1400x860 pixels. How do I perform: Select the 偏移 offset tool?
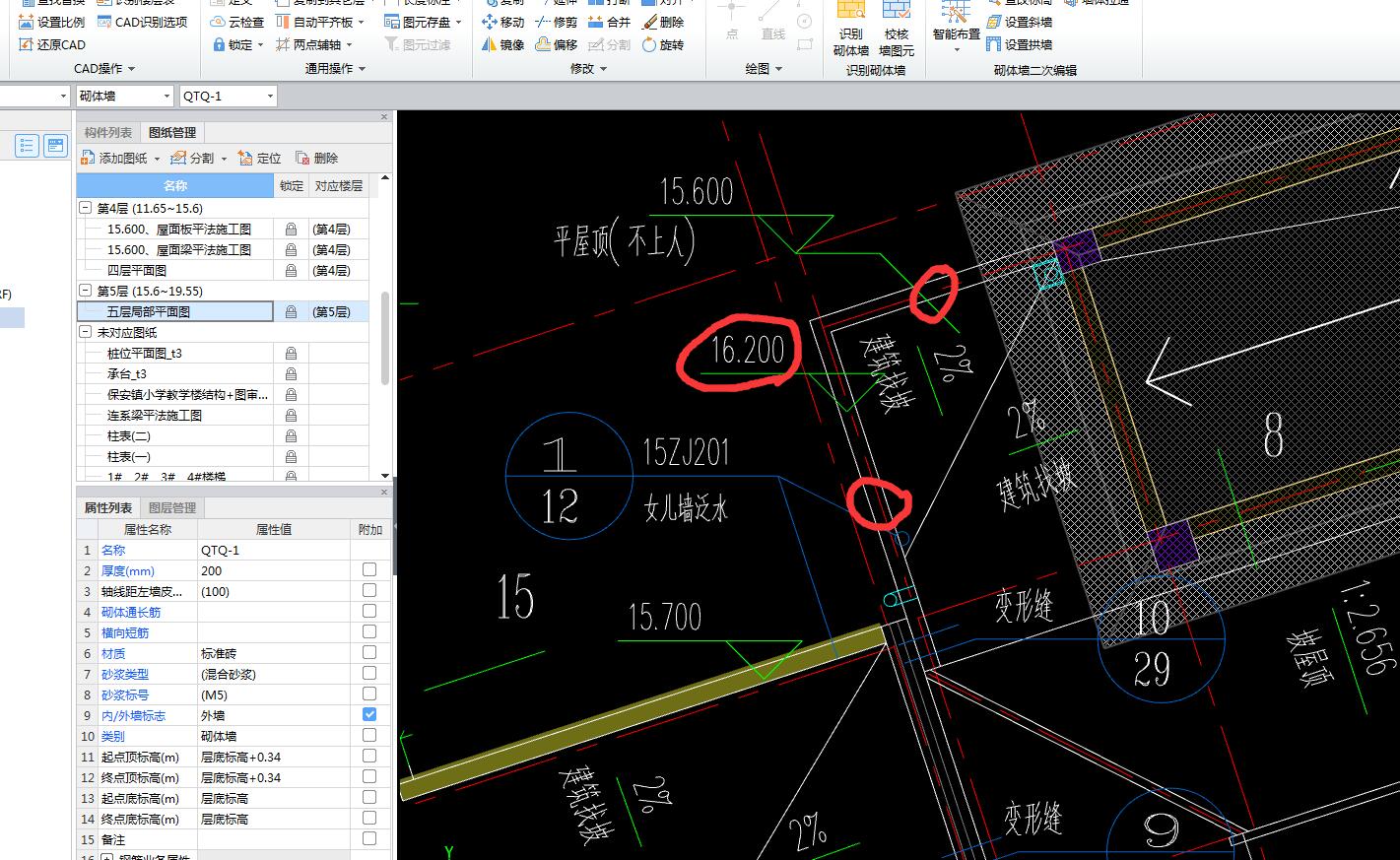557,44
